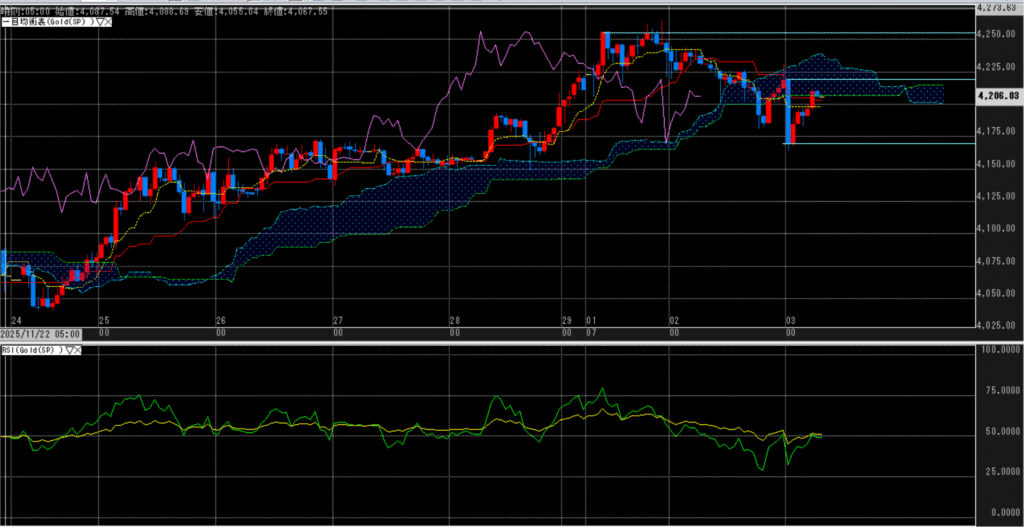Click date marker 28 on time axis
The height and width of the screenshot is (527, 1024).
454,321
